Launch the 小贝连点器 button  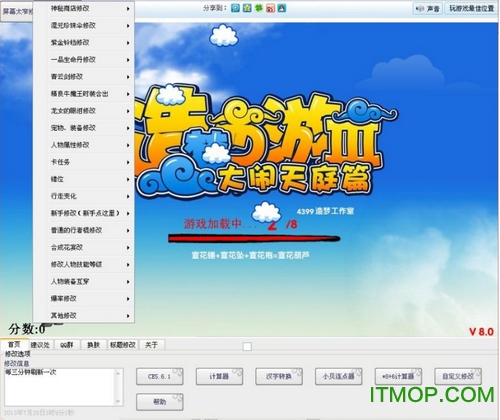tap(338, 376)
